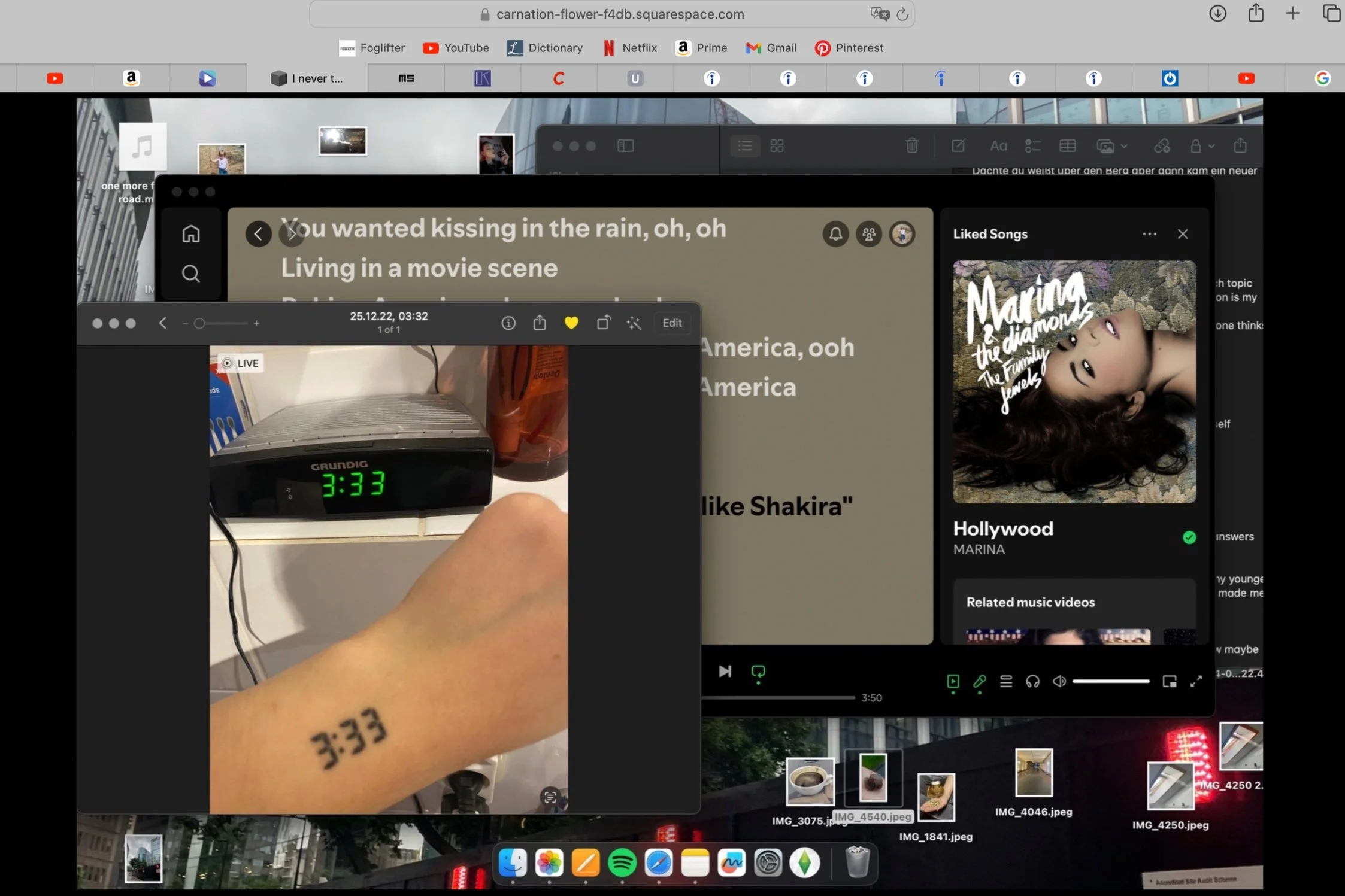Click the Spotify home icon
Image resolution: width=1345 pixels, height=896 pixels.
tap(191, 234)
